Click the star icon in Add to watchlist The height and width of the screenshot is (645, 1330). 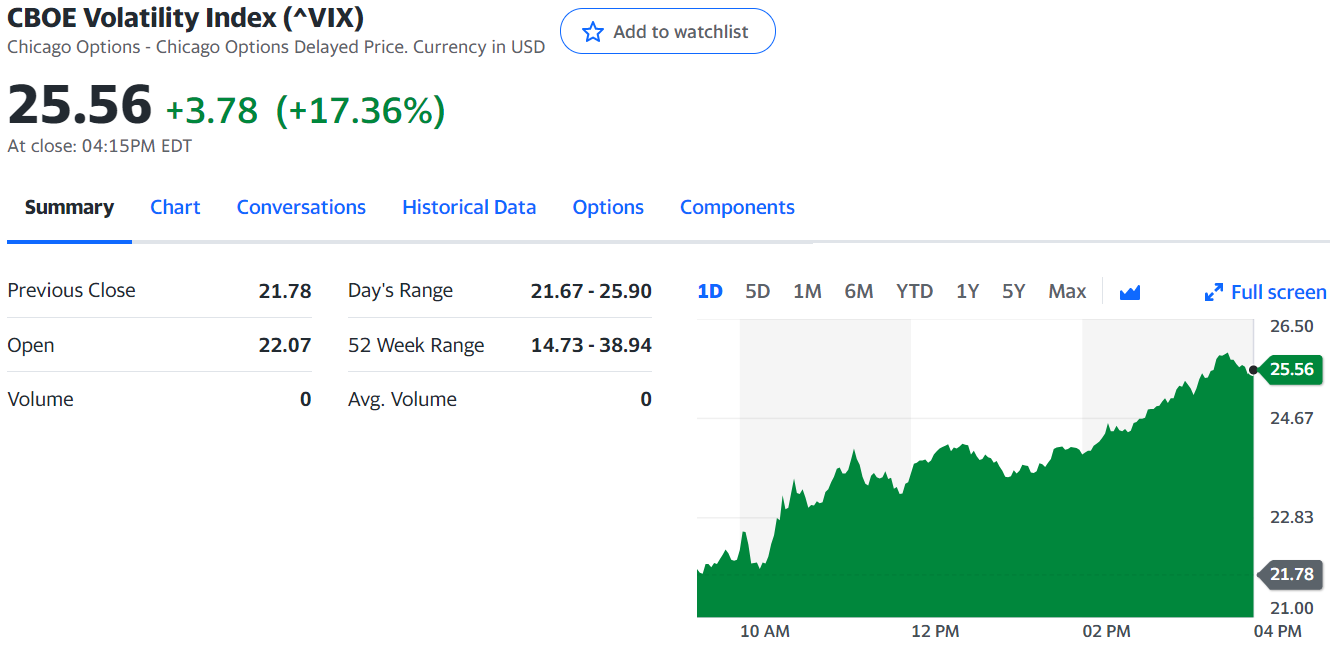(x=593, y=32)
